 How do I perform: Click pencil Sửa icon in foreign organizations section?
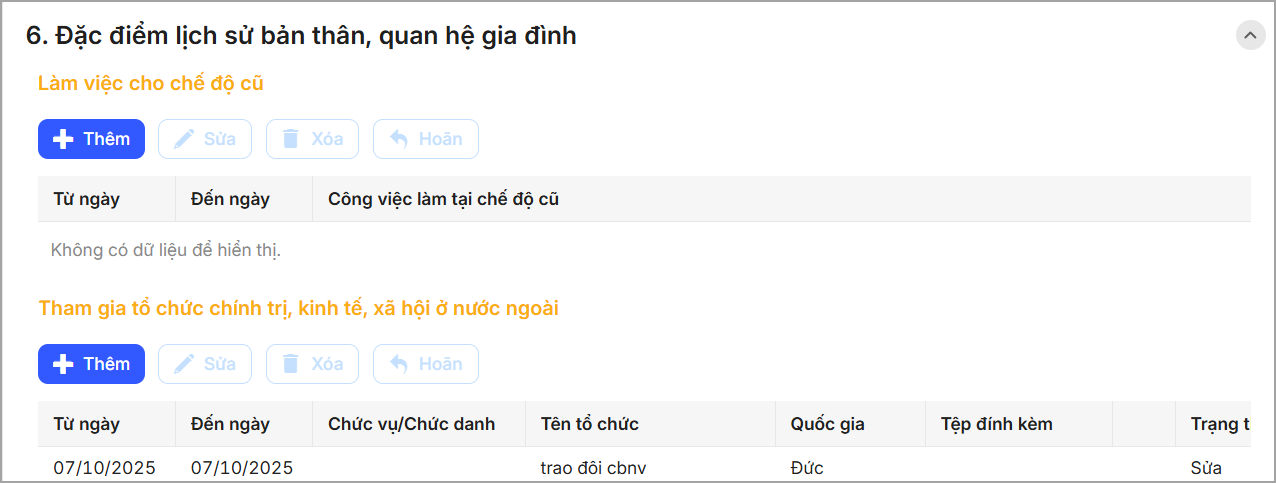point(184,364)
